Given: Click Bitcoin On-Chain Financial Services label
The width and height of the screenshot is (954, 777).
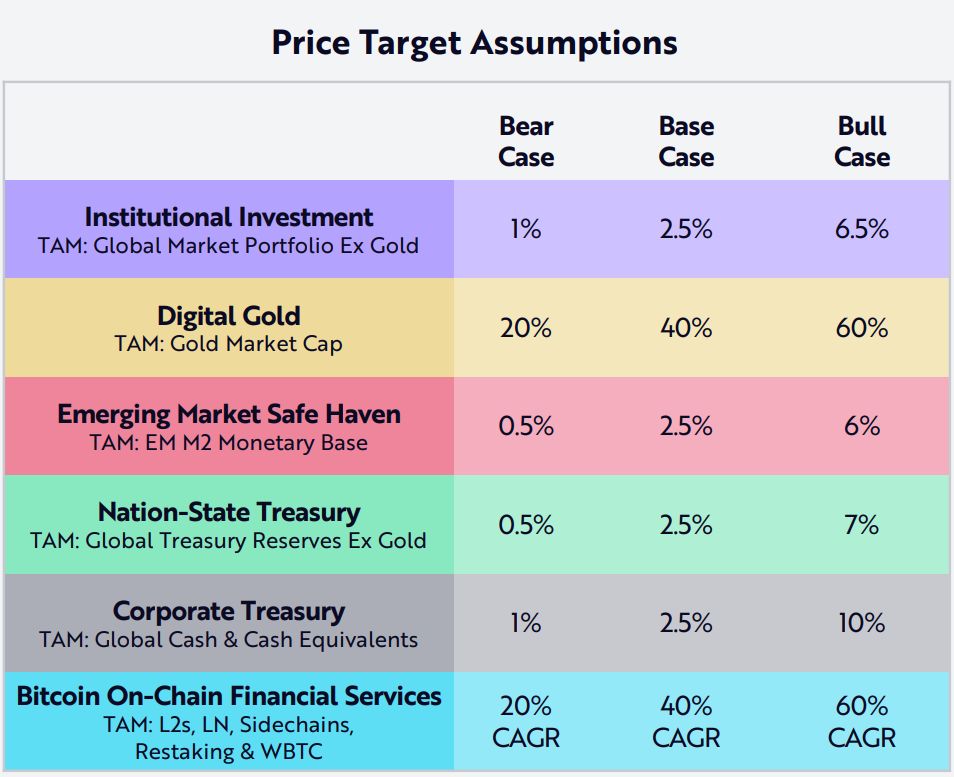Looking at the screenshot, I should tap(229, 696).
